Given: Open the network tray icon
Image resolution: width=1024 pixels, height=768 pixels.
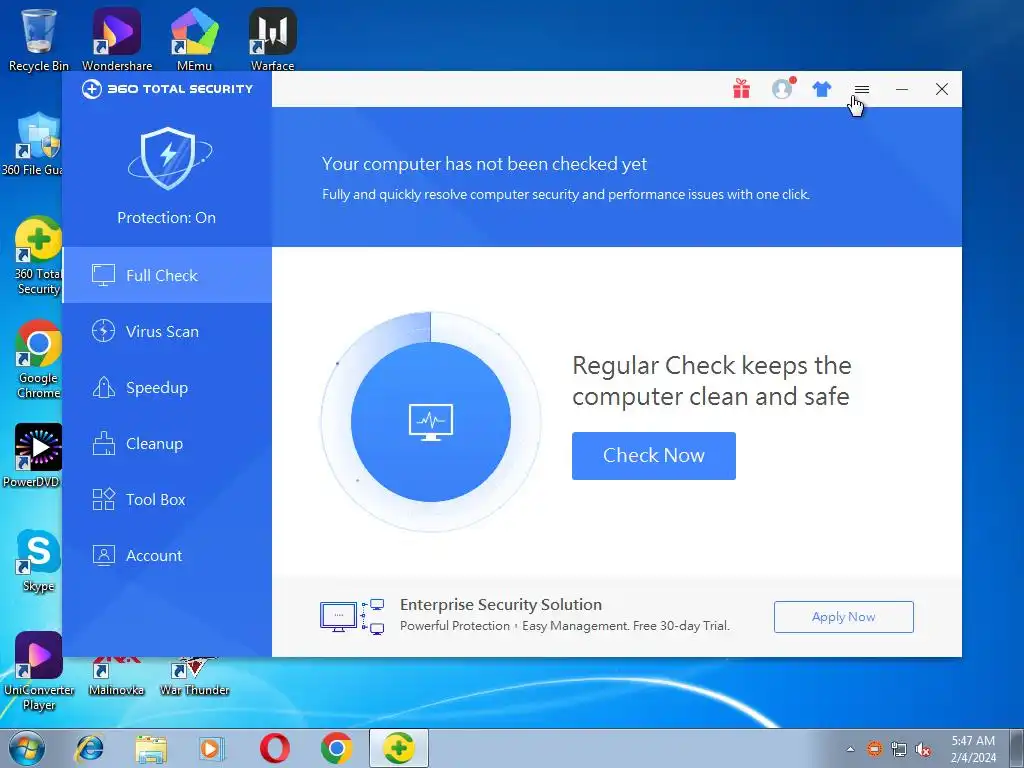Looking at the screenshot, I should click(899, 749).
